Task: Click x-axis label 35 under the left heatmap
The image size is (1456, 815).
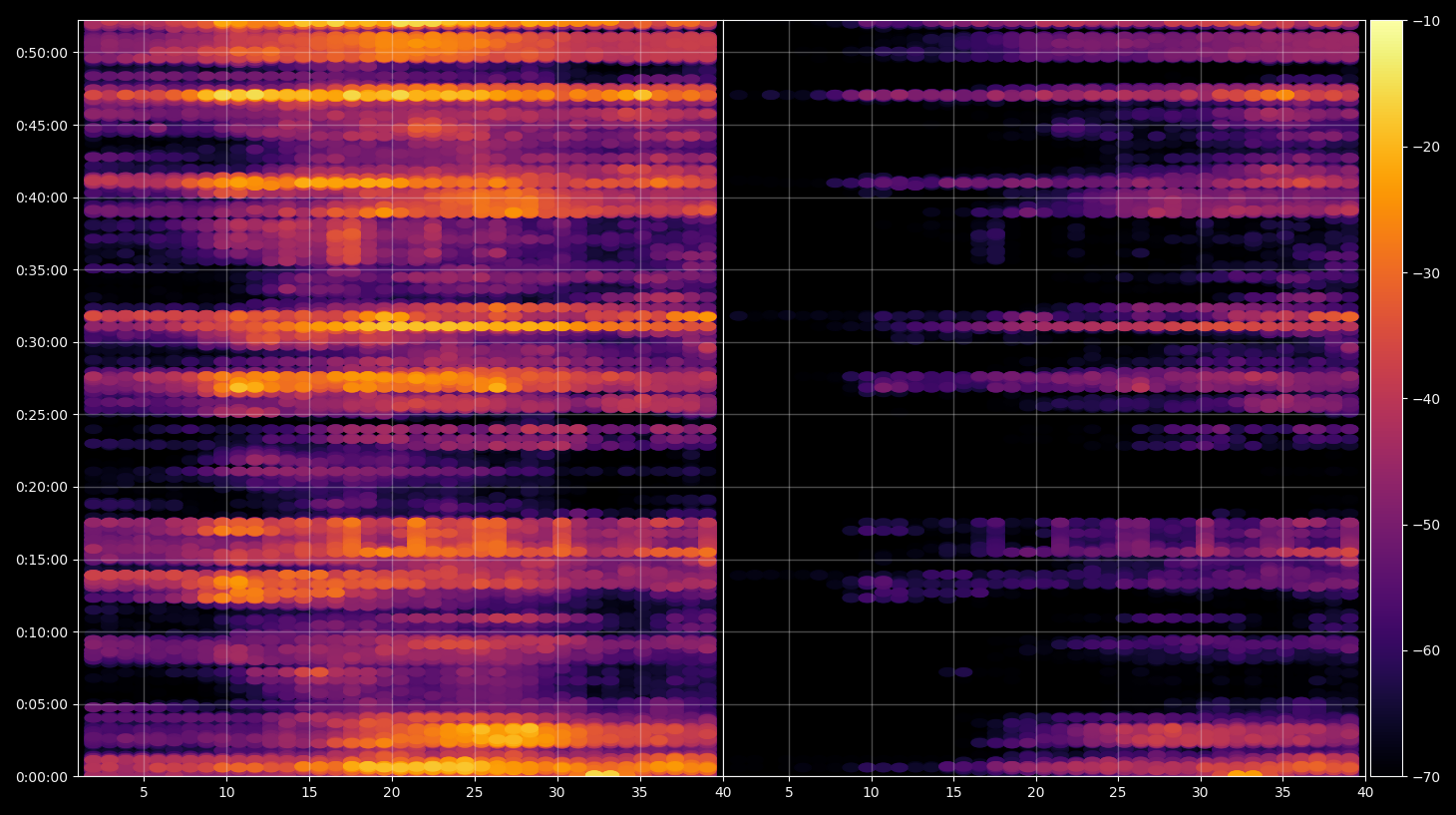Action: point(640,793)
